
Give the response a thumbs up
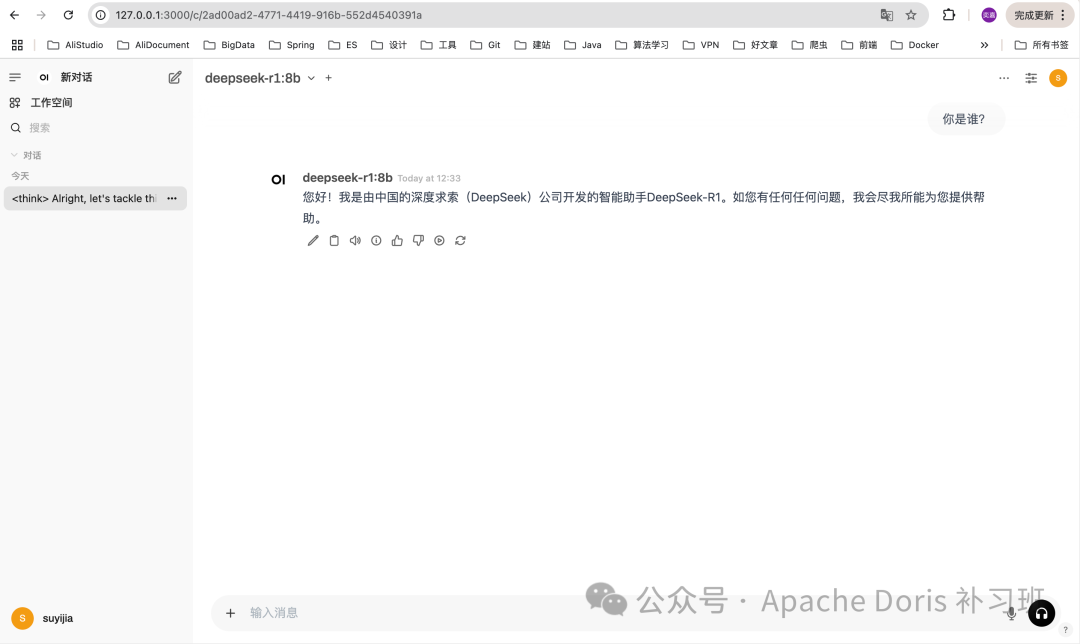pos(397,240)
